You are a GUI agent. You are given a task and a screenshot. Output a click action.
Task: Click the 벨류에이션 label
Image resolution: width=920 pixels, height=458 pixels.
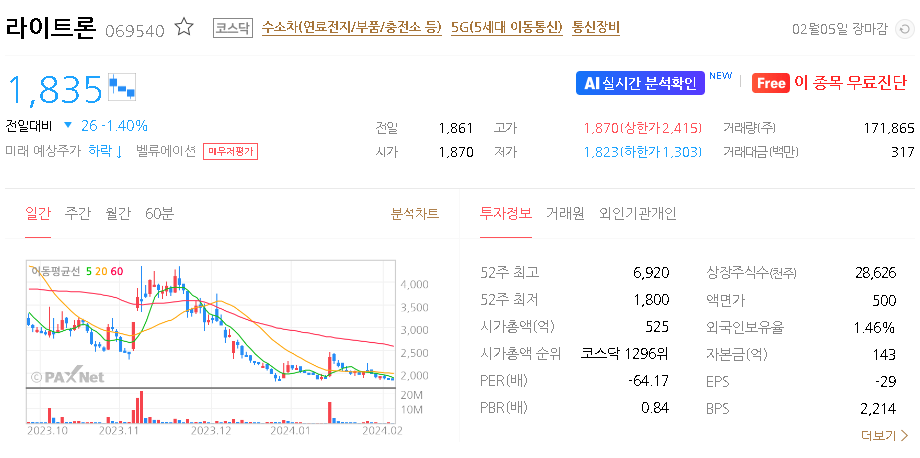pos(166,151)
